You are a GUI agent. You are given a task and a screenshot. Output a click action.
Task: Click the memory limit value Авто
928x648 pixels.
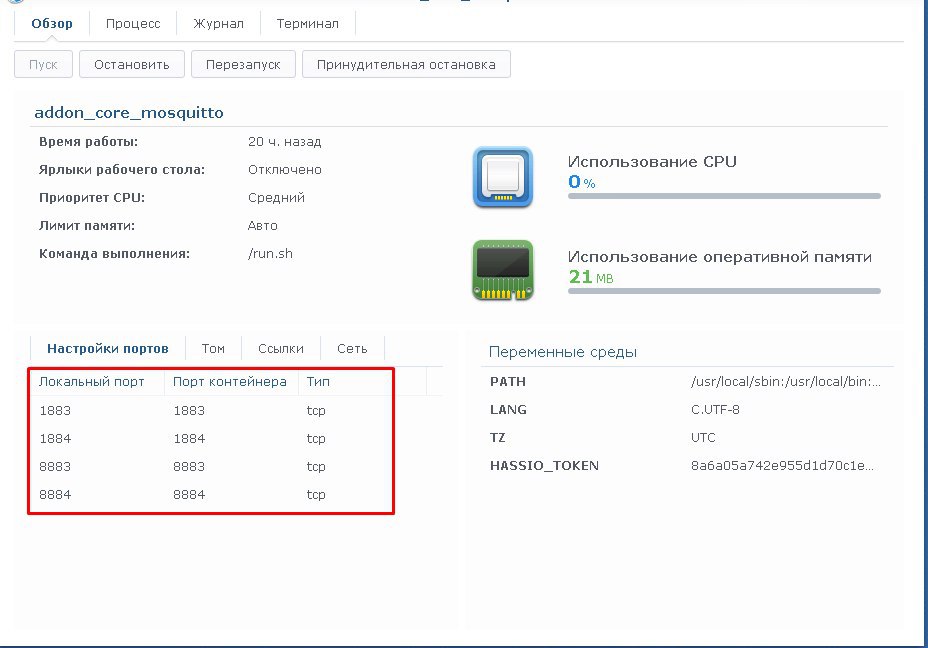coord(263,225)
